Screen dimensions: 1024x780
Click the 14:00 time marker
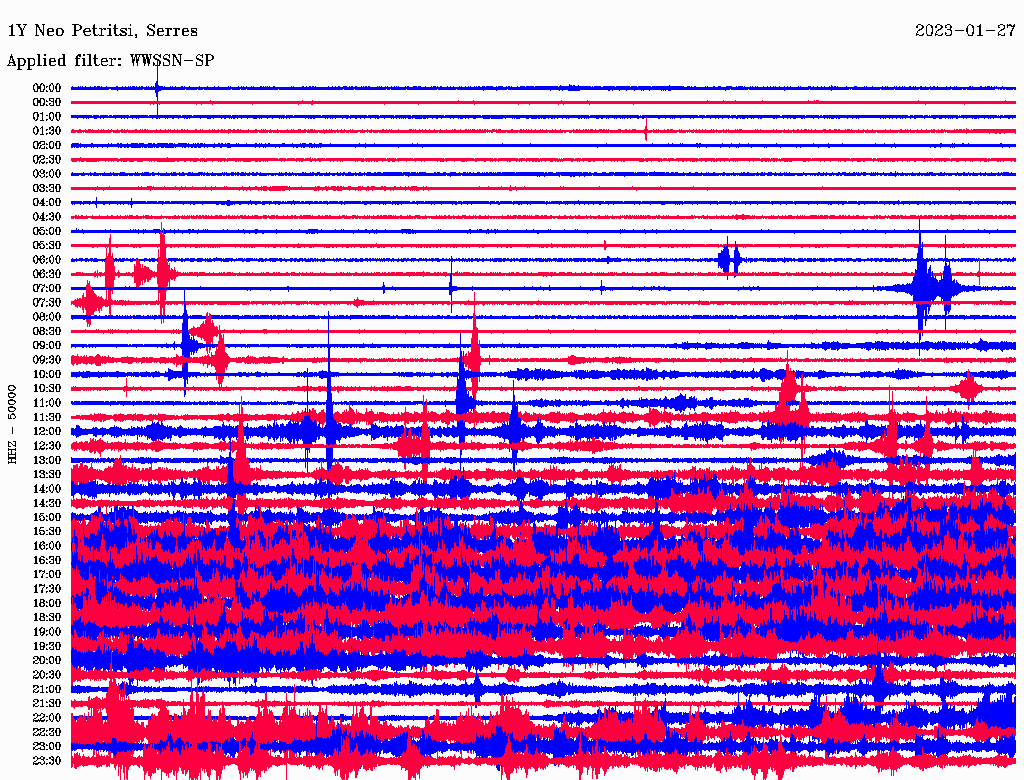(47, 488)
